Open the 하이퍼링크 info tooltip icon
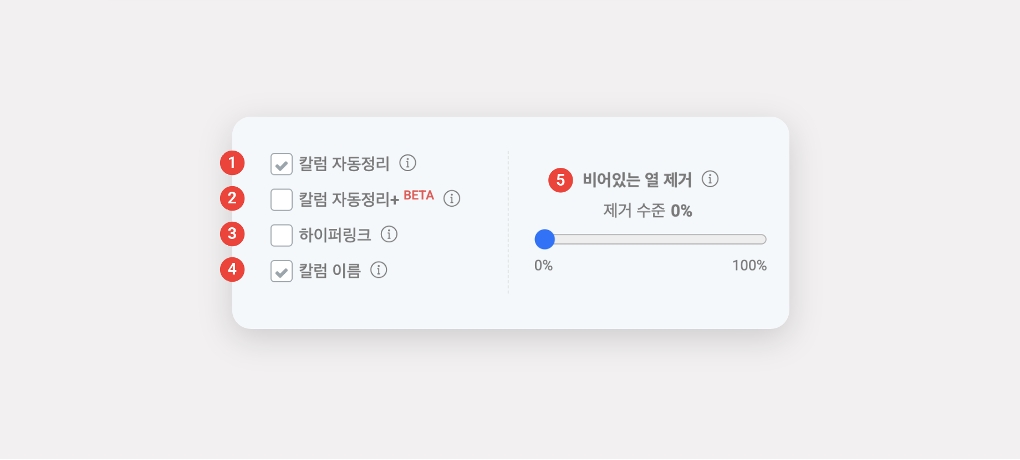The height and width of the screenshot is (460, 1020). click(x=390, y=235)
